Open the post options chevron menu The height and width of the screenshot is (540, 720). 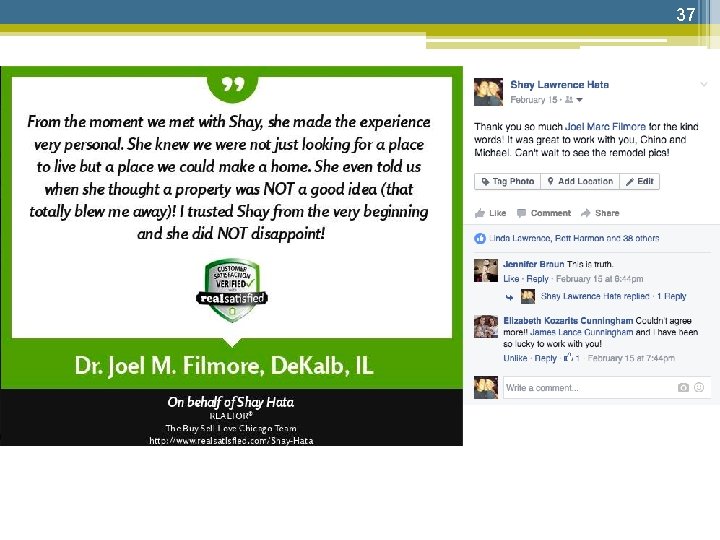[x=703, y=84]
